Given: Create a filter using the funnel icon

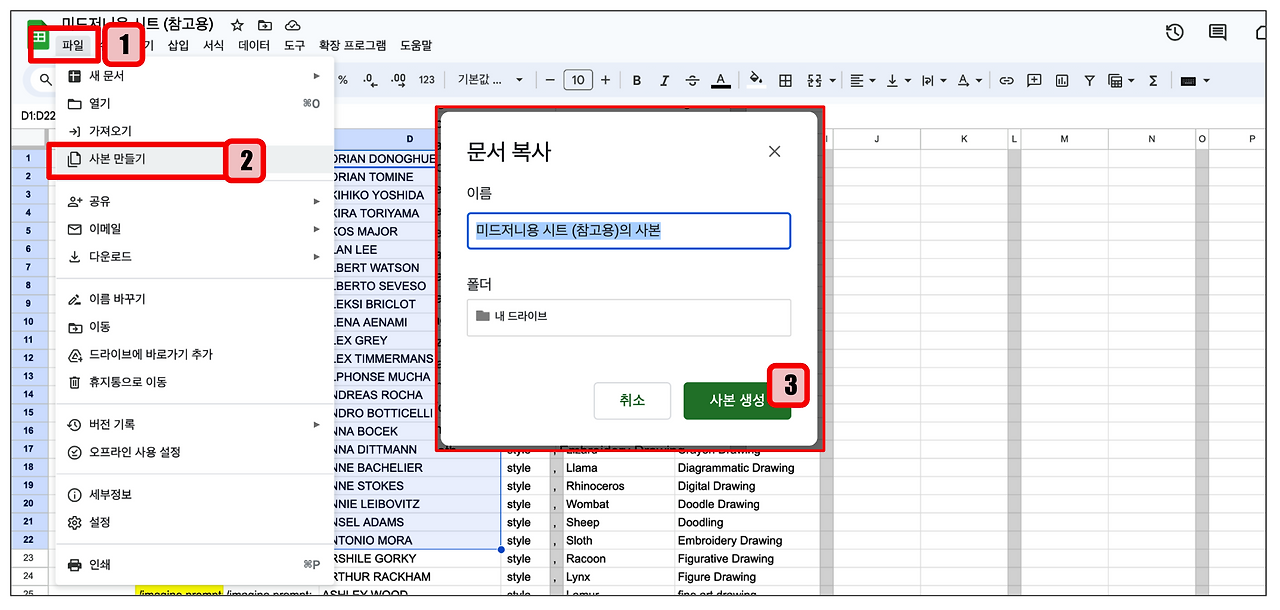Looking at the screenshot, I should click(x=1090, y=80).
